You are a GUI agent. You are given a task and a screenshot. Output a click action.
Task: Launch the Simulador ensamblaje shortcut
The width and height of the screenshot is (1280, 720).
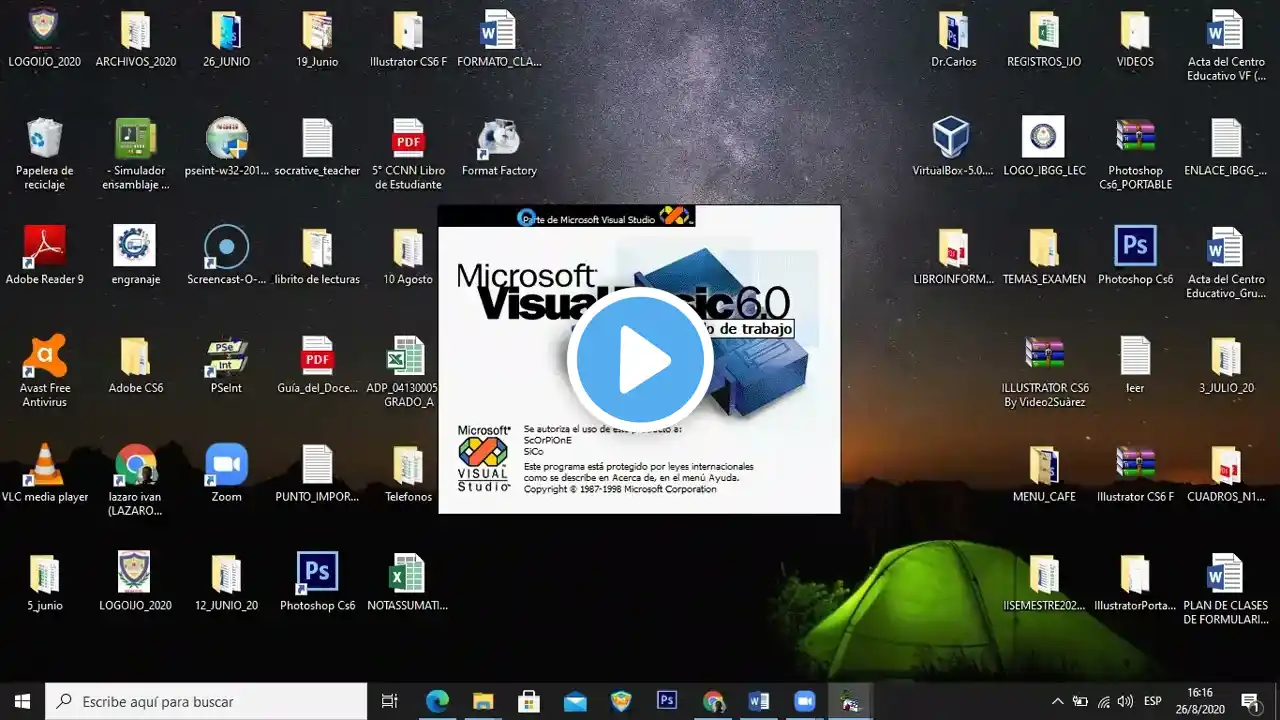135,138
